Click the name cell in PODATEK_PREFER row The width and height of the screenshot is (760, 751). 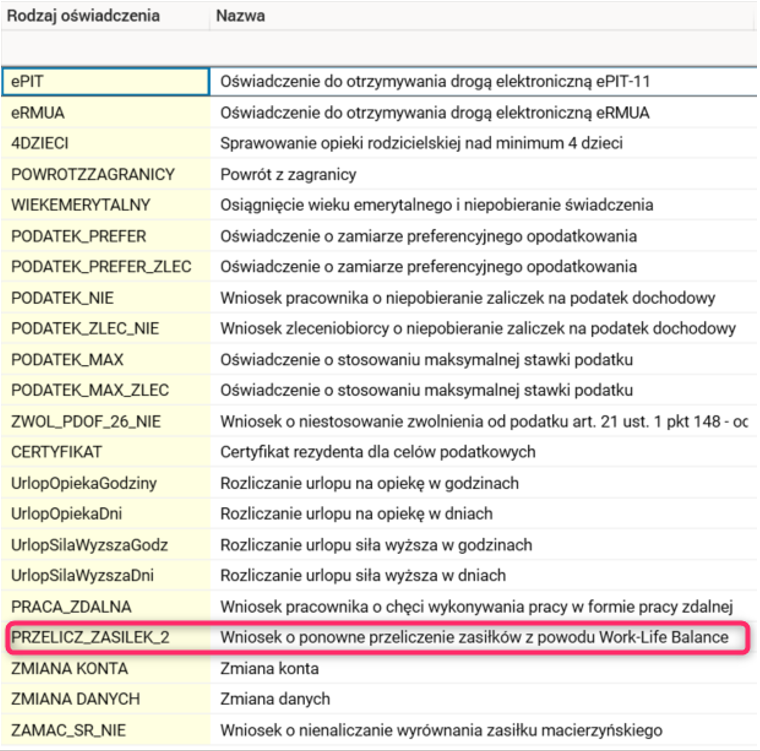(x=484, y=236)
